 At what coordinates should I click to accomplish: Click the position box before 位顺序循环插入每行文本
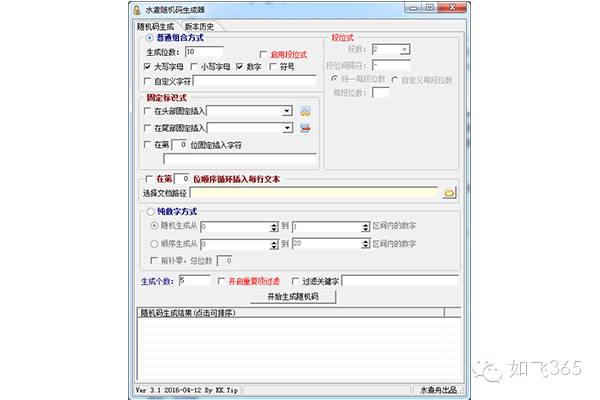182,179
